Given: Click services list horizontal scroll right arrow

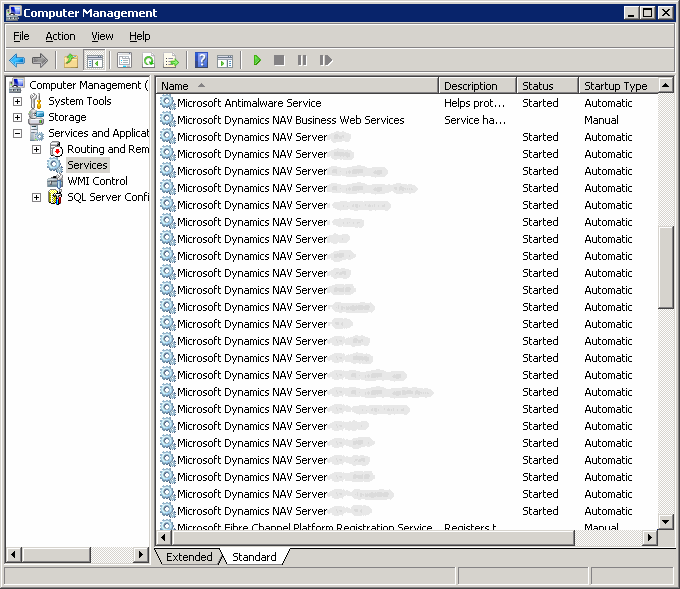Looking at the screenshot, I should pyautogui.click(x=649, y=538).
